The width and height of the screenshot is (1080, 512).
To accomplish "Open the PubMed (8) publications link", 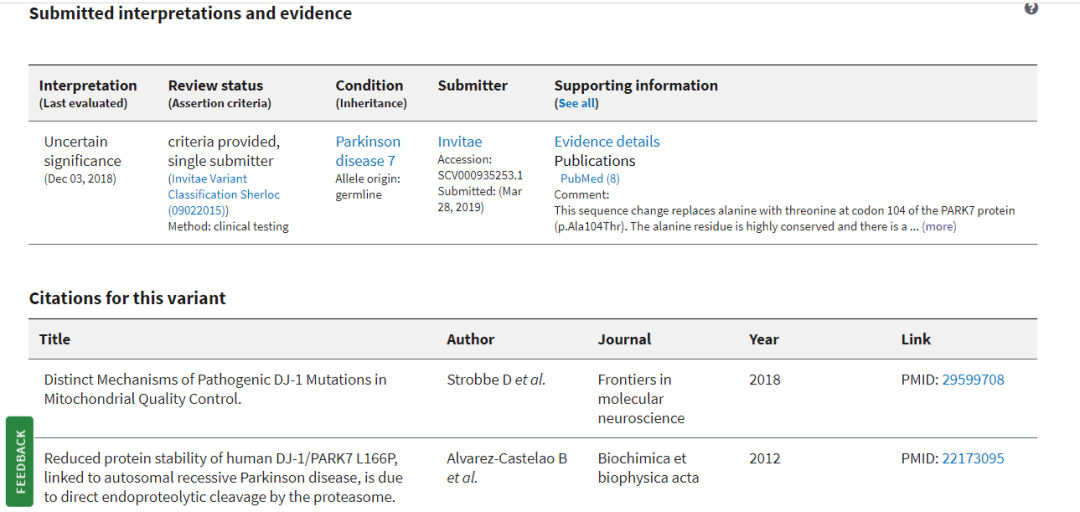I will [x=590, y=178].
